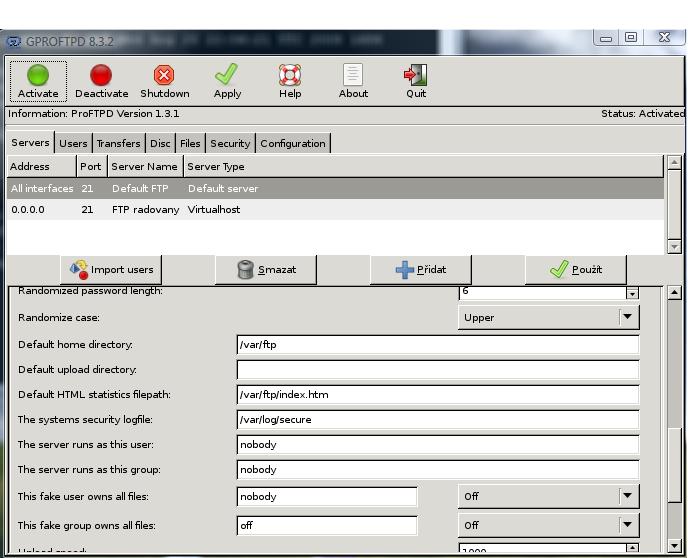Click the green Activate icon

pos(38,75)
